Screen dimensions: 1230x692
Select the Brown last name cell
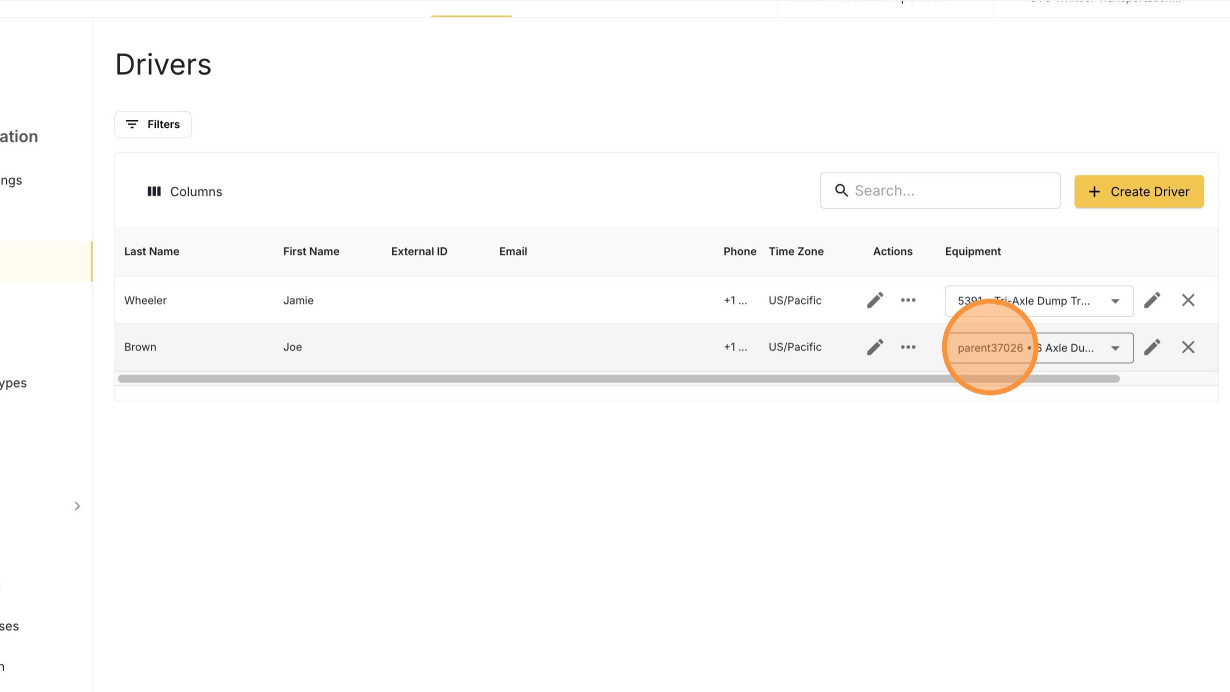(140, 347)
